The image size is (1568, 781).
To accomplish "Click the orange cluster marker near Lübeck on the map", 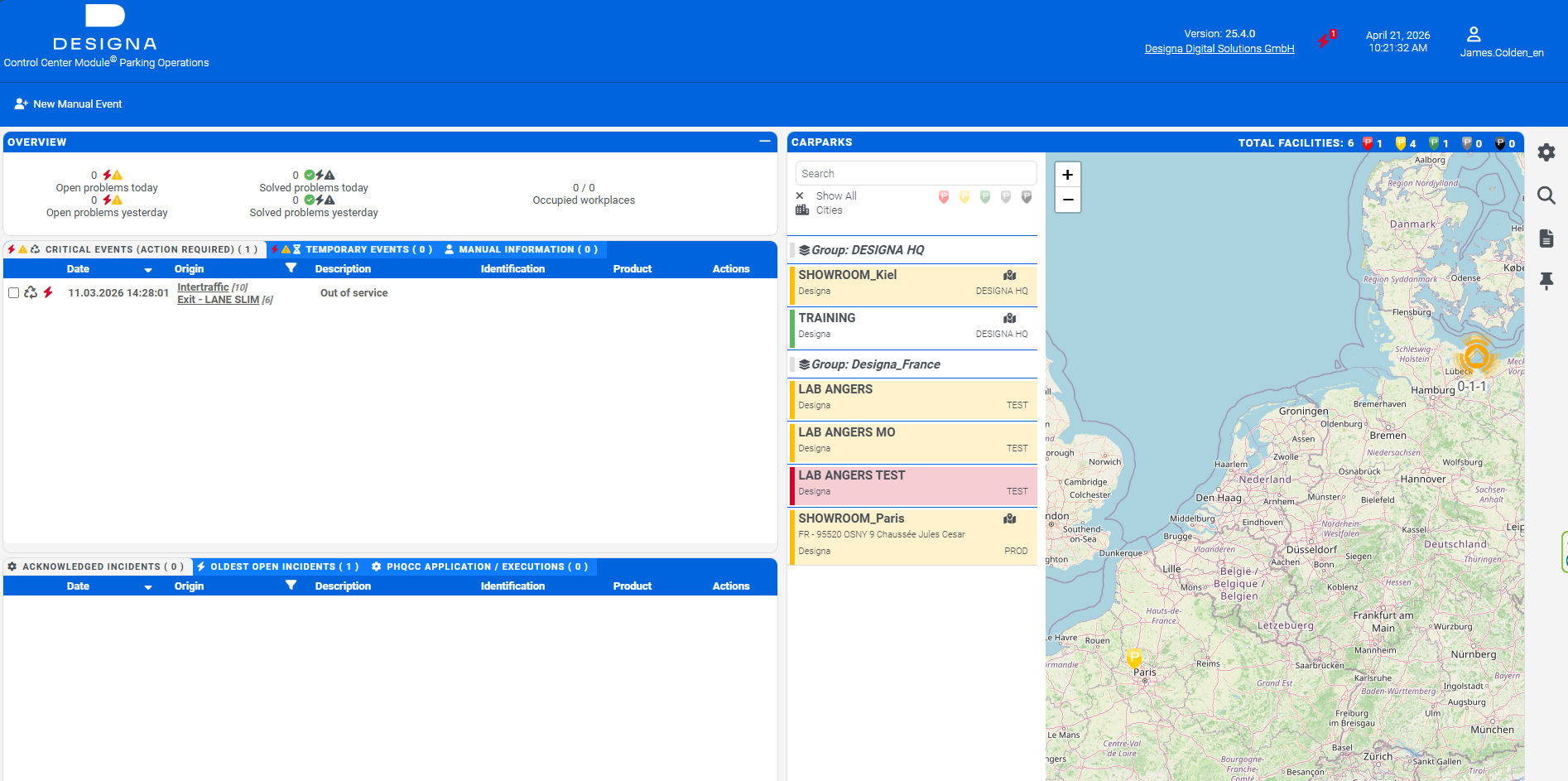I will [x=1476, y=357].
